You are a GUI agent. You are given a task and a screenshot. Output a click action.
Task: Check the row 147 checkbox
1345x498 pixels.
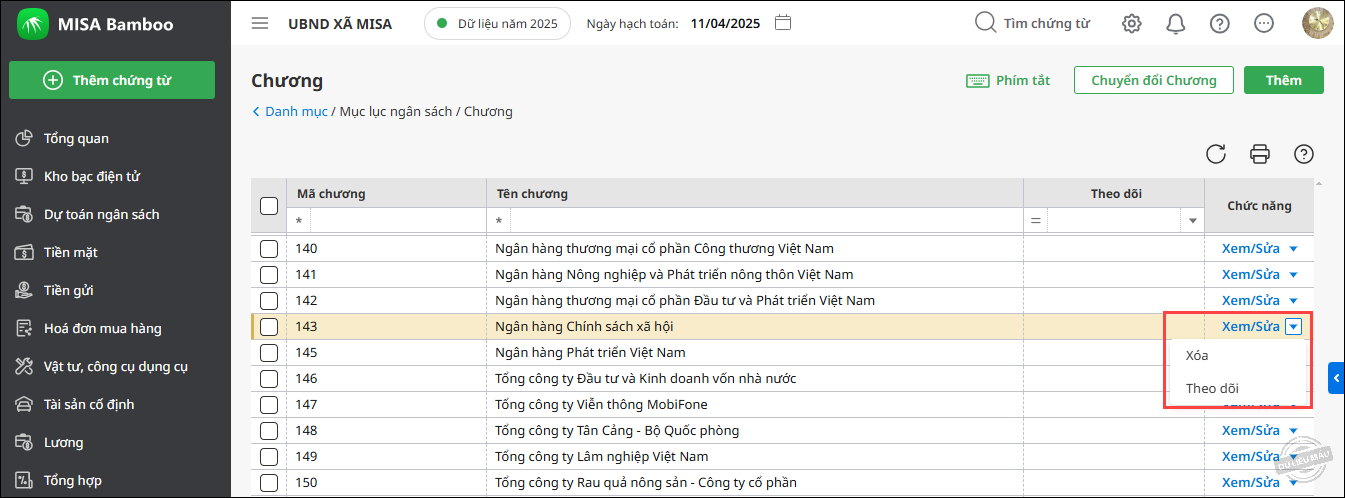[x=269, y=404]
